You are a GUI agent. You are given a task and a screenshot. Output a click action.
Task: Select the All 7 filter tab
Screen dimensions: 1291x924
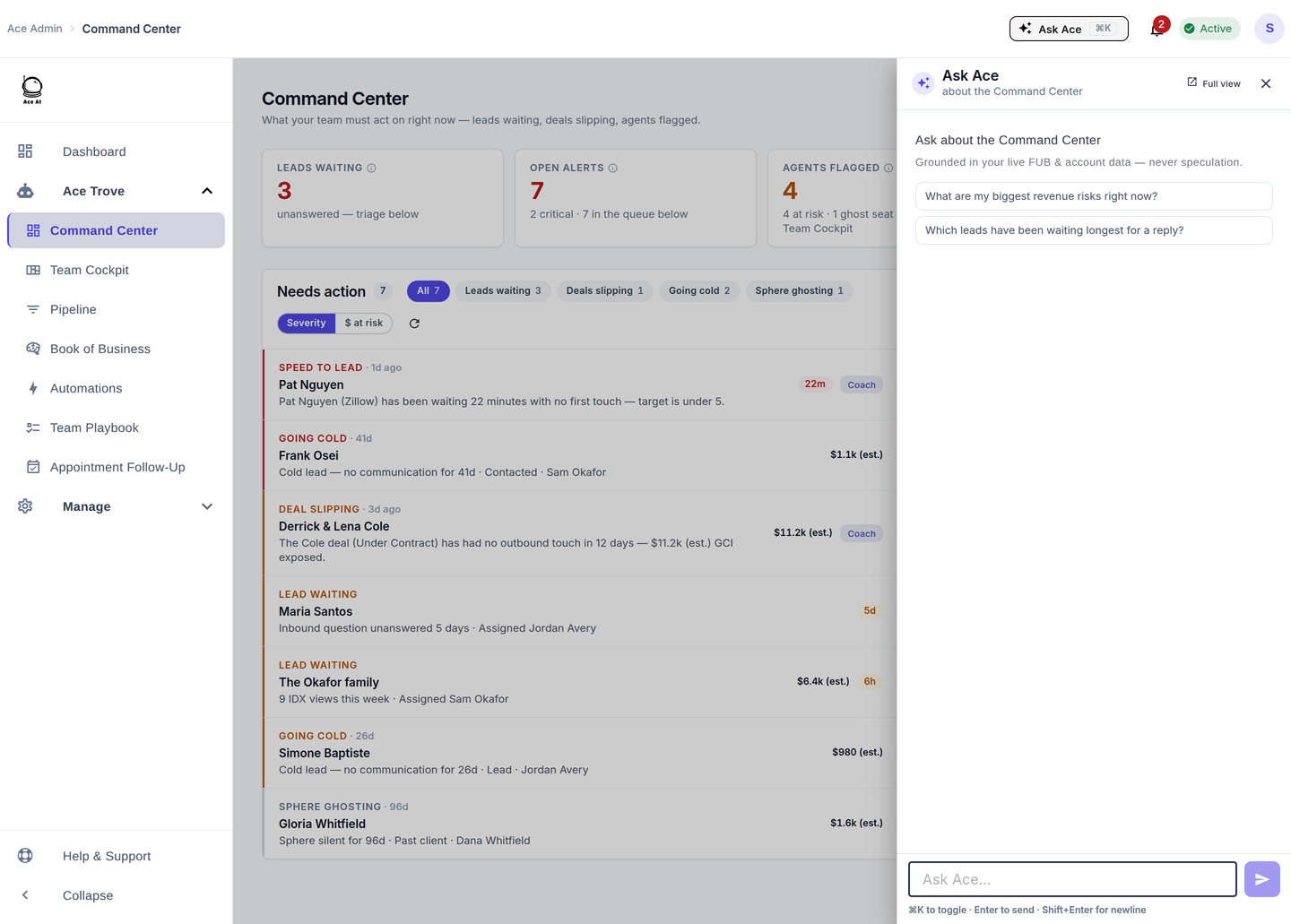[428, 291]
